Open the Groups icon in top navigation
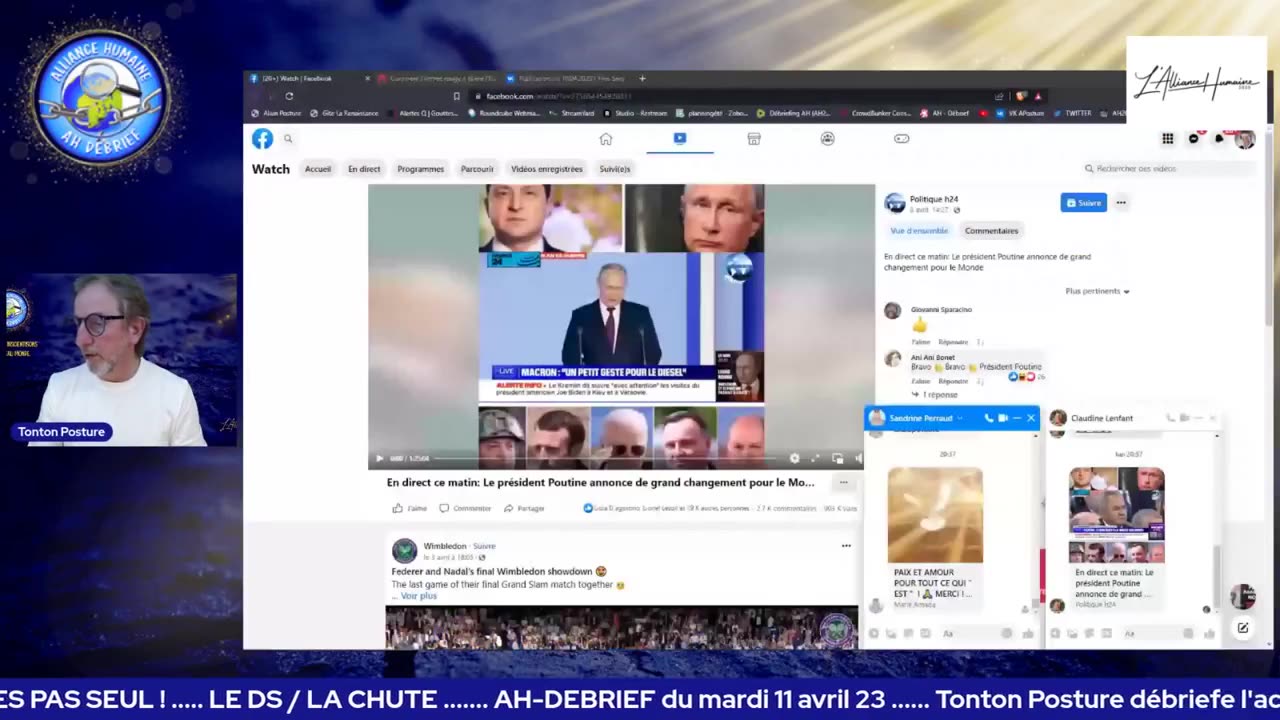Viewport: 1280px width, 720px height. pos(828,139)
